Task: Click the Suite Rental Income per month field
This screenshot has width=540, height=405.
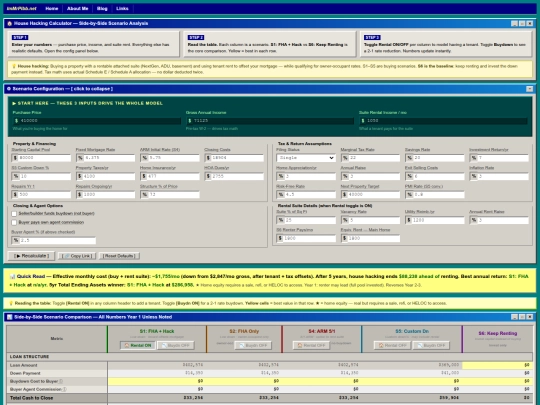Action: click(x=443, y=121)
